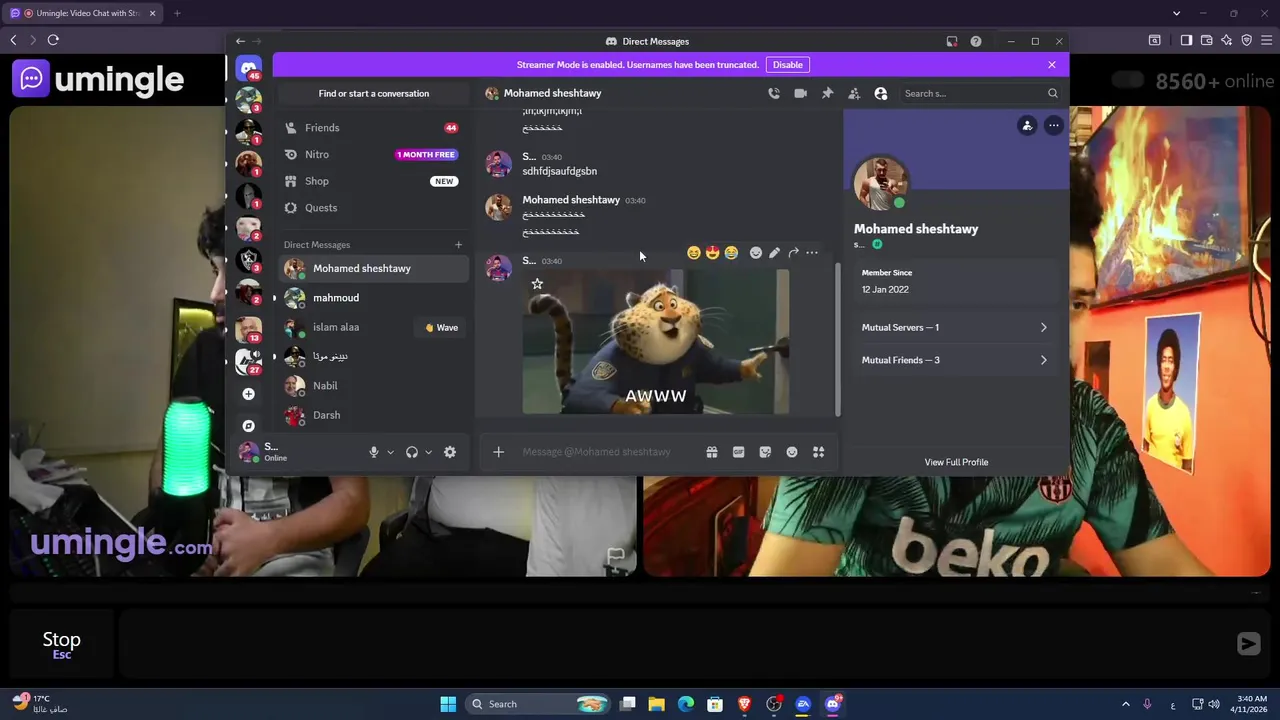Start a video call in Discord header

pyautogui.click(x=800, y=93)
